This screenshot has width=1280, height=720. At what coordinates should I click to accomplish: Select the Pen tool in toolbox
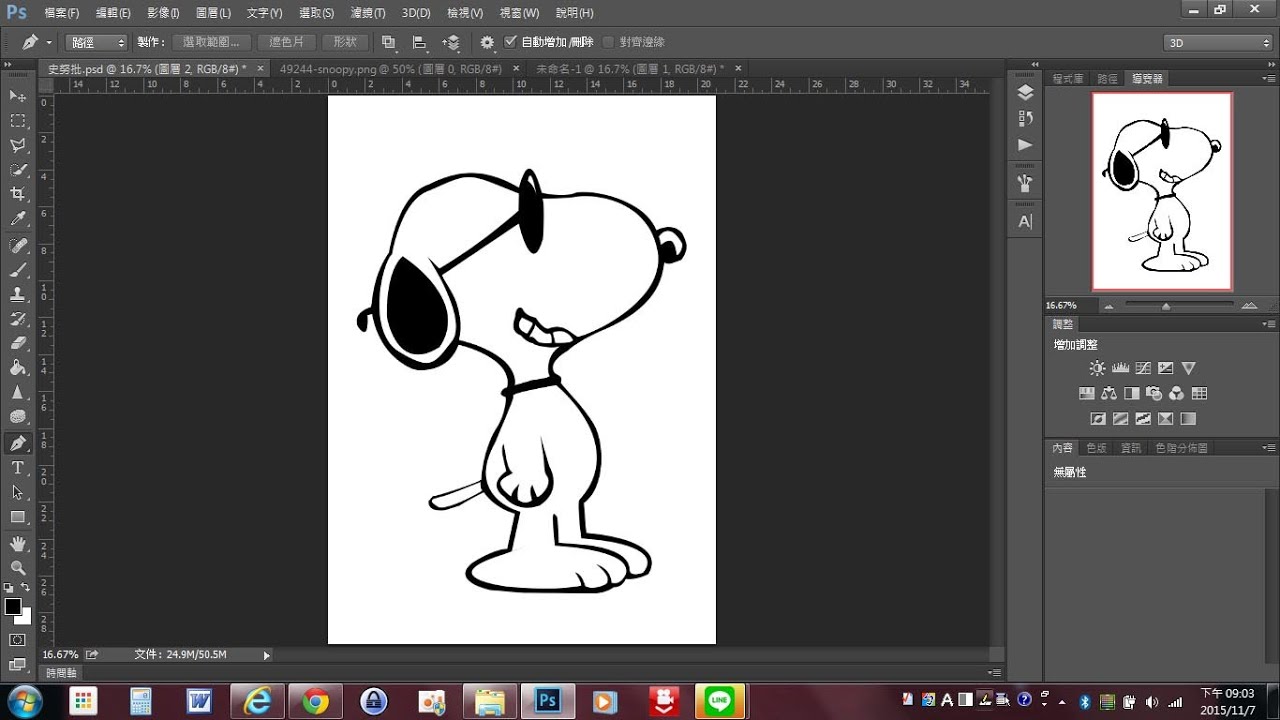click(18, 443)
